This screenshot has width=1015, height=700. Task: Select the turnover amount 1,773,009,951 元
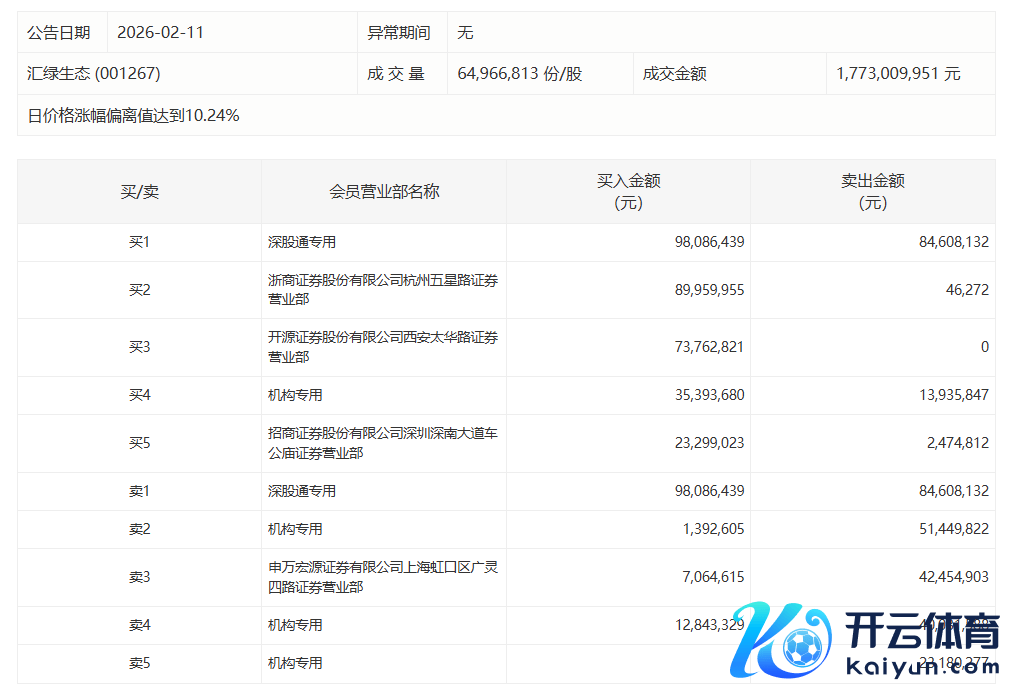[x=898, y=74]
